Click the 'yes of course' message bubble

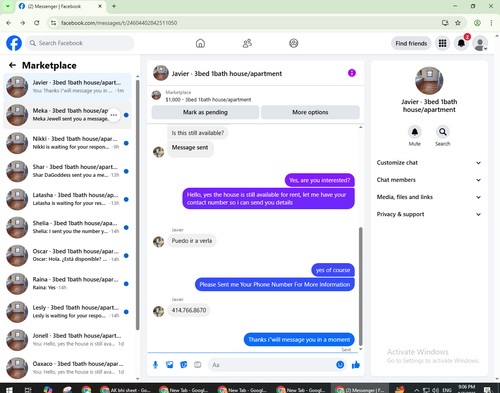pos(333,270)
